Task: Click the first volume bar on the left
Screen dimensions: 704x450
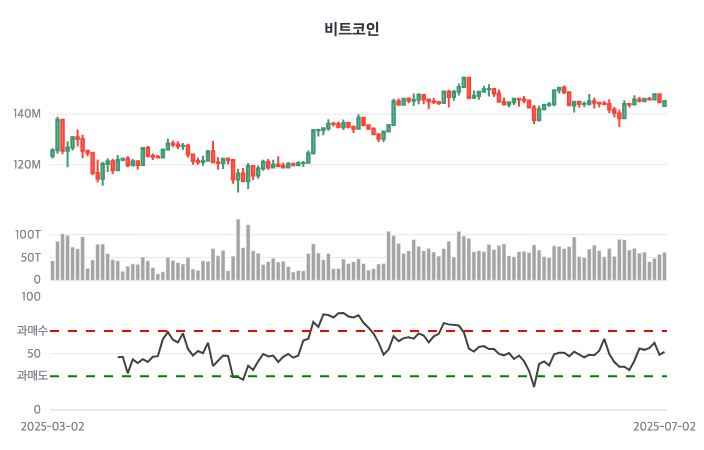Action: point(53,270)
